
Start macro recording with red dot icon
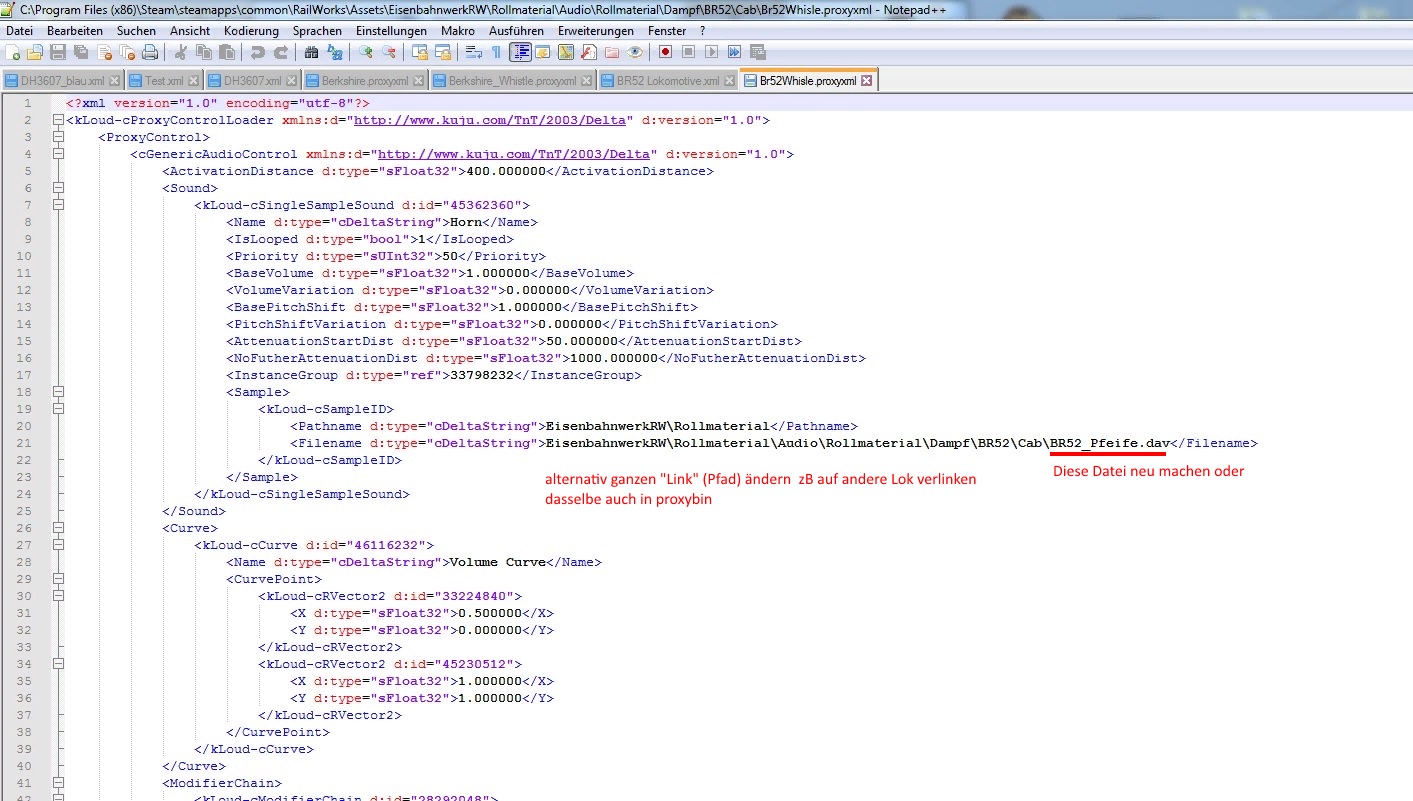coord(664,52)
